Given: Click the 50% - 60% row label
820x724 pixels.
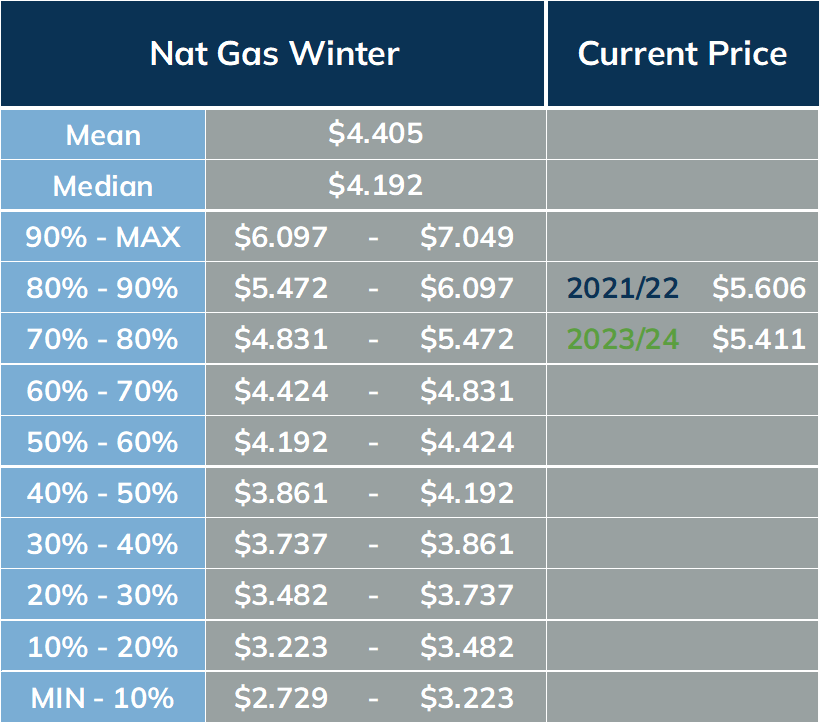Looking at the screenshot, I should pyautogui.click(x=103, y=442).
